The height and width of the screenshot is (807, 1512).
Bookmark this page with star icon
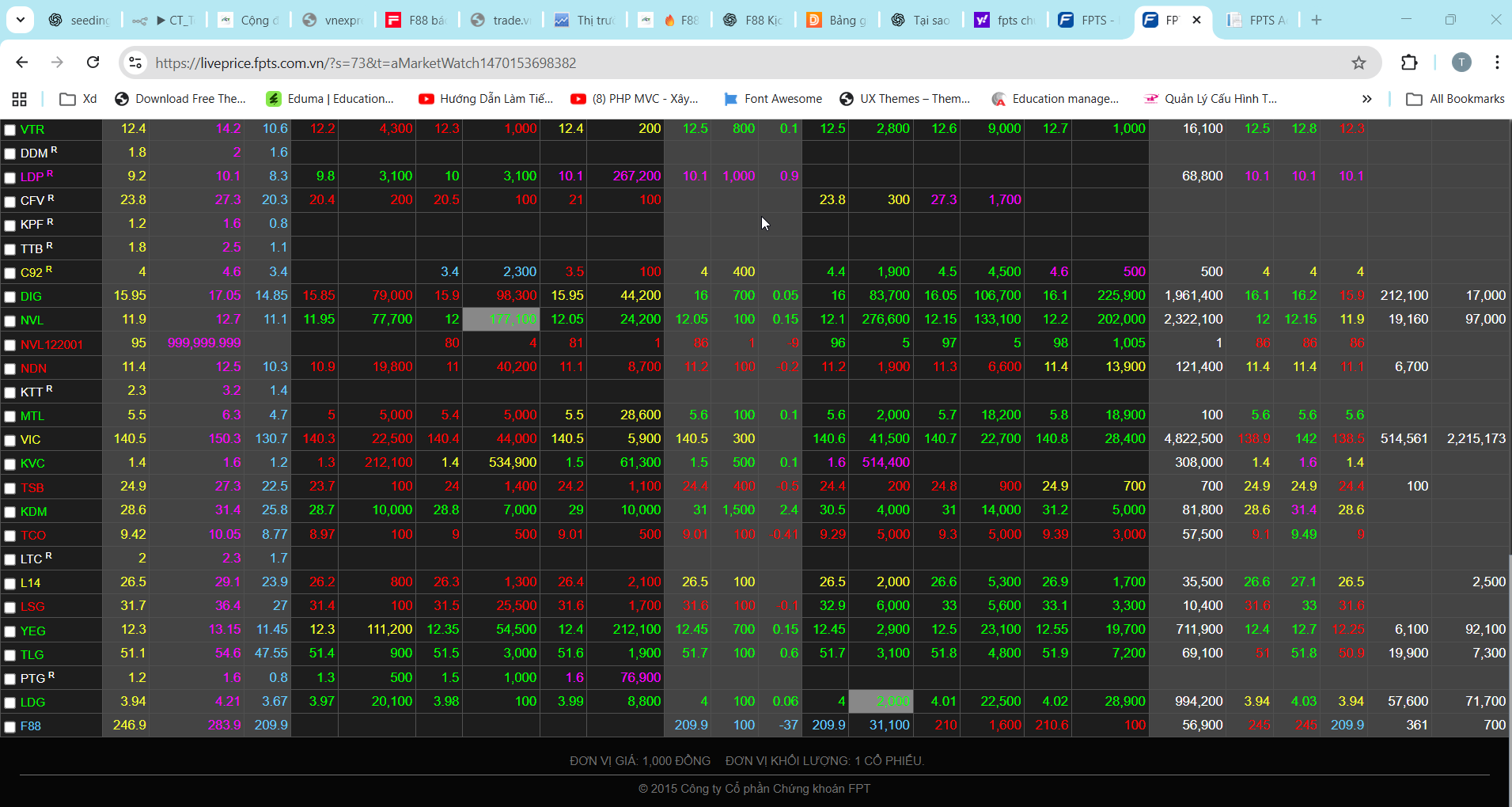click(x=1359, y=63)
